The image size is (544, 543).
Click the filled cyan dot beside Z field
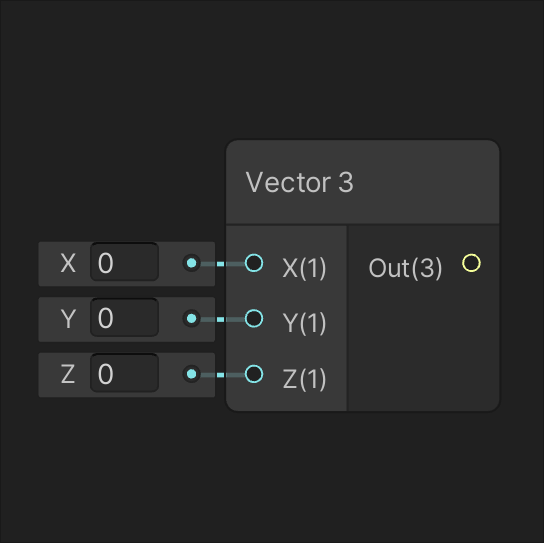pos(192,374)
